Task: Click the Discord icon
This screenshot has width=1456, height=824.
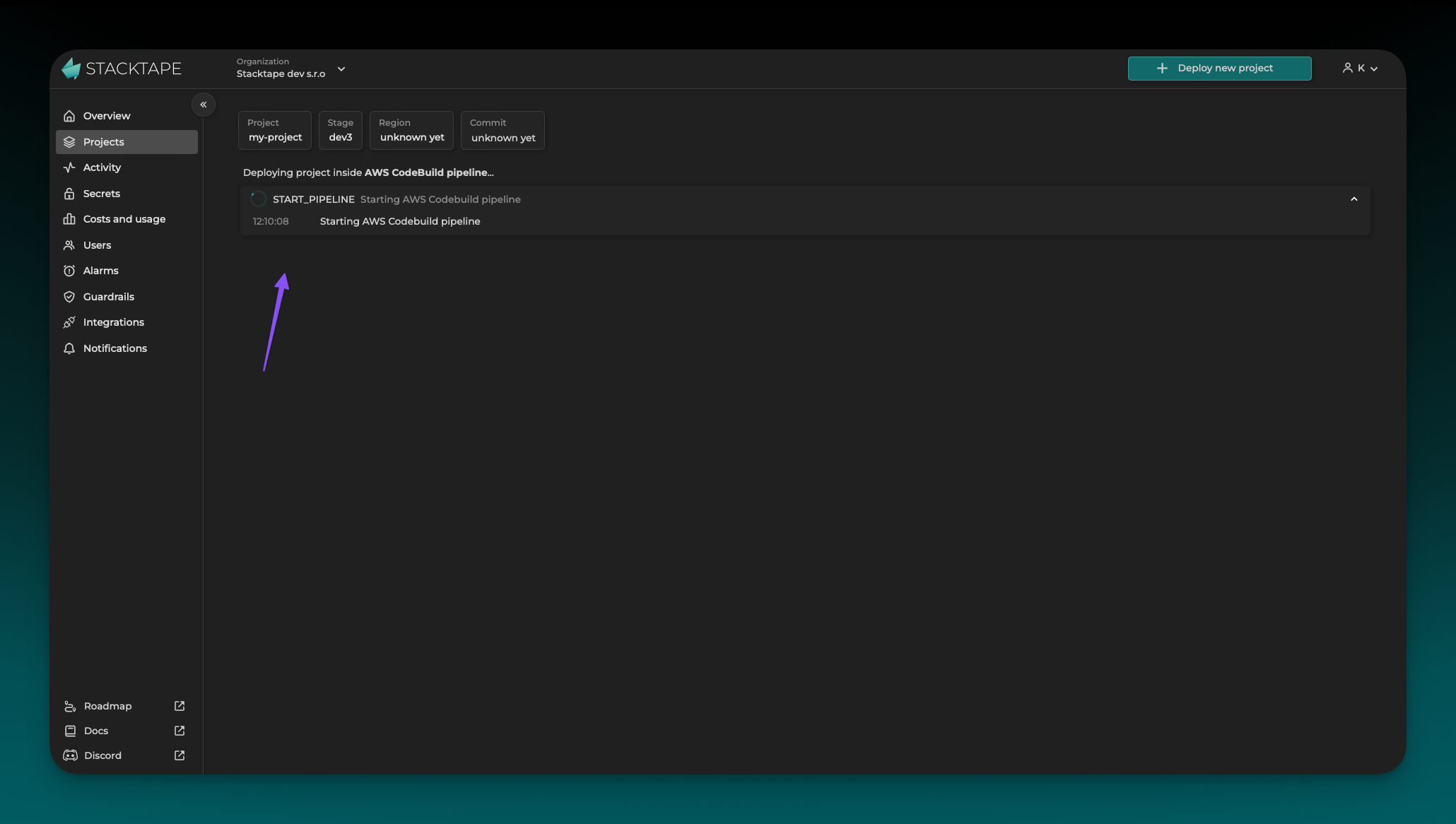Action: (70, 755)
